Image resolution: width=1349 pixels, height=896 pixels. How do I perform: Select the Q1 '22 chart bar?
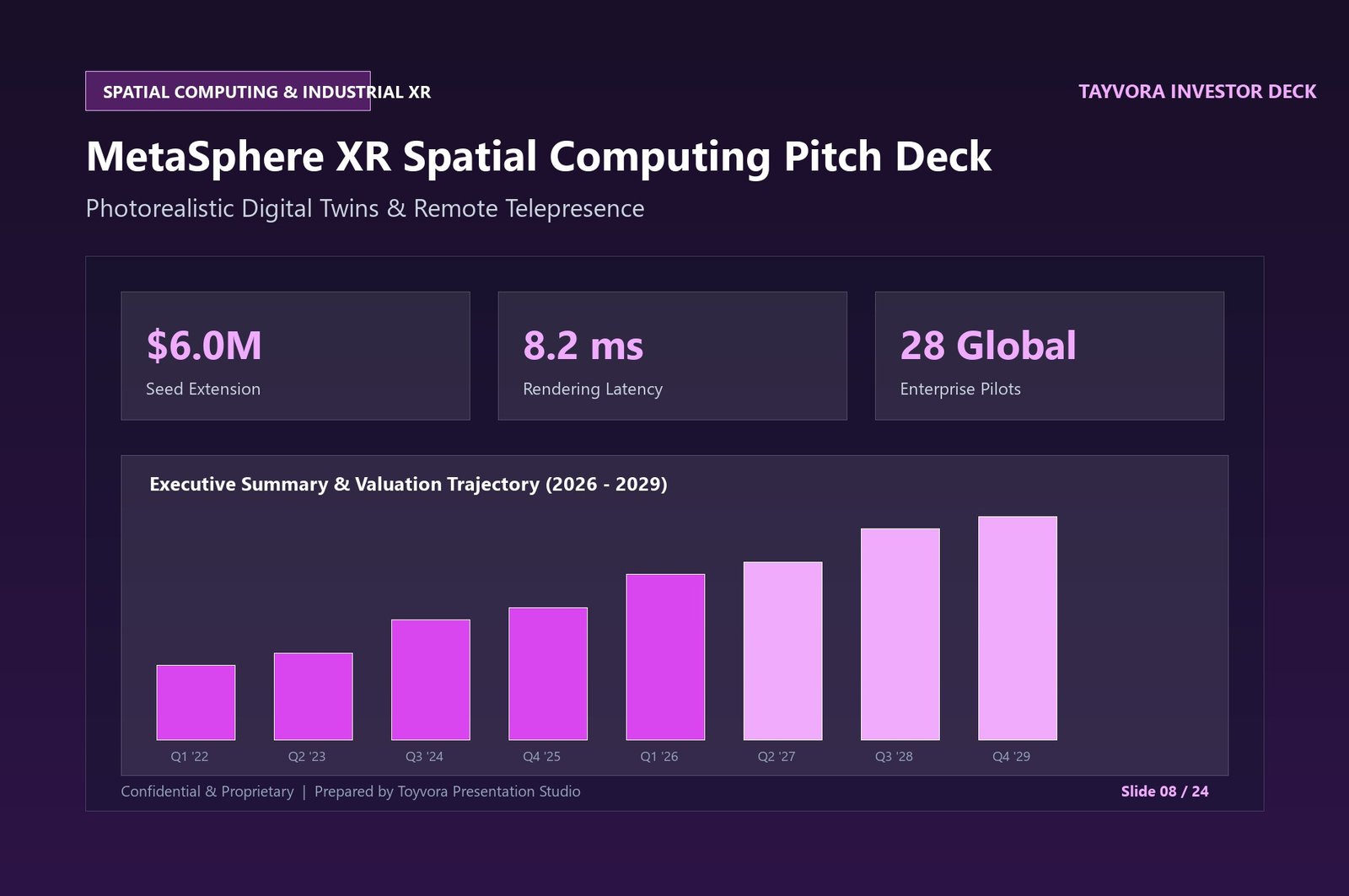[x=196, y=703]
